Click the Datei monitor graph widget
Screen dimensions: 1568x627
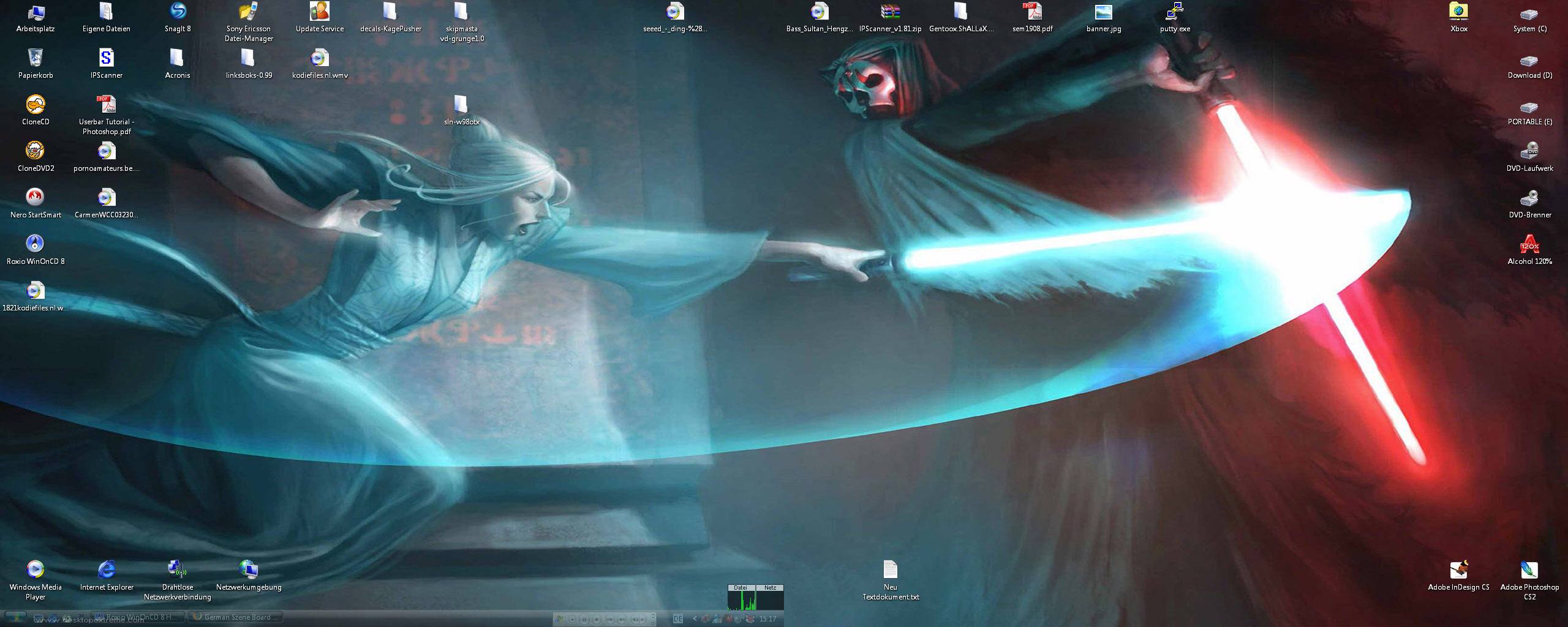pos(741,597)
